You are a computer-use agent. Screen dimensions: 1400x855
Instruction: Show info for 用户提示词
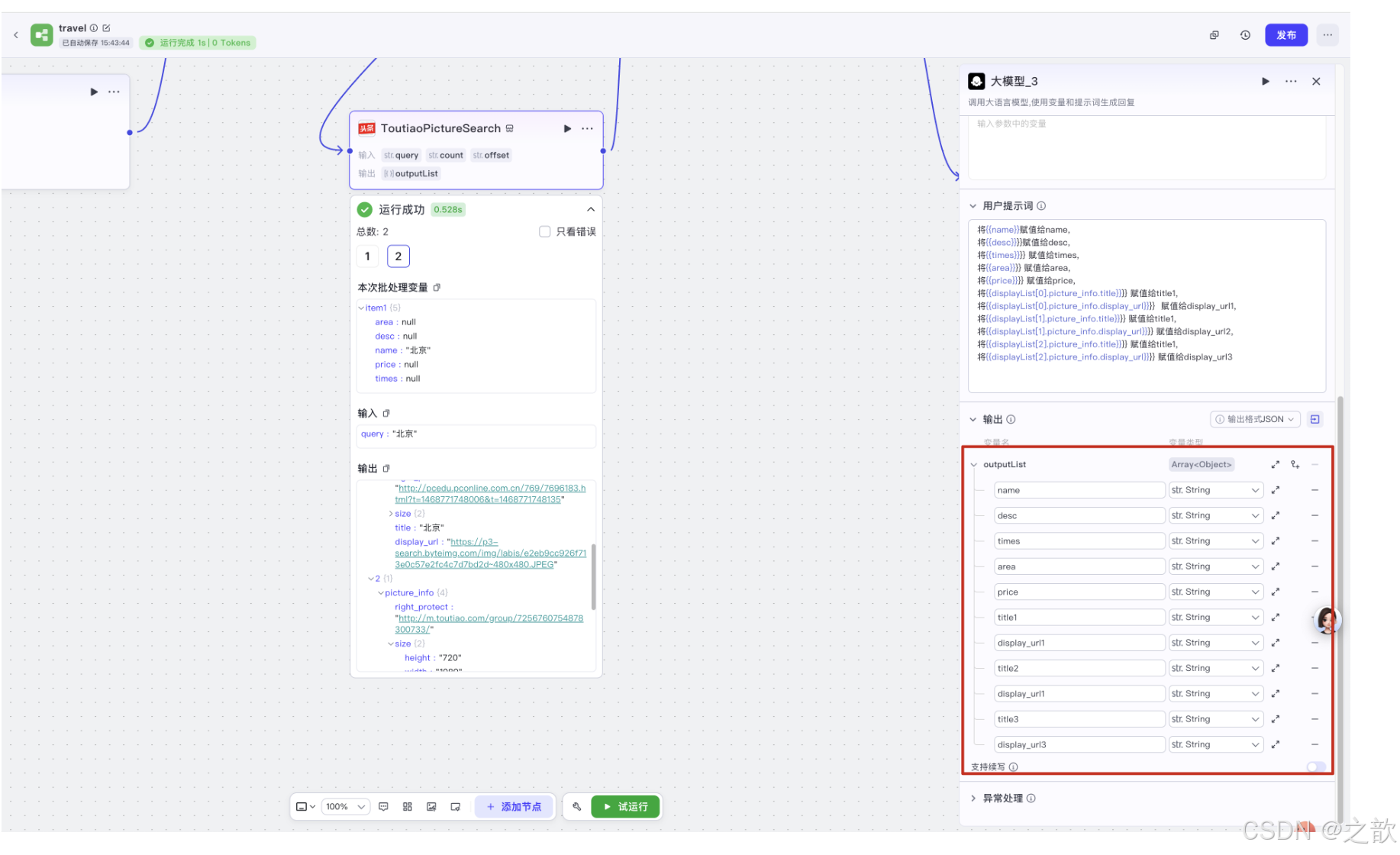pyautogui.click(x=1041, y=206)
